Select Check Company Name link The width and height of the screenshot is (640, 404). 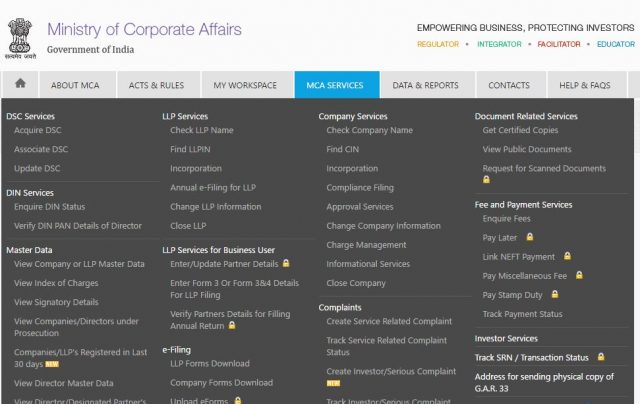(x=369, y=130)
